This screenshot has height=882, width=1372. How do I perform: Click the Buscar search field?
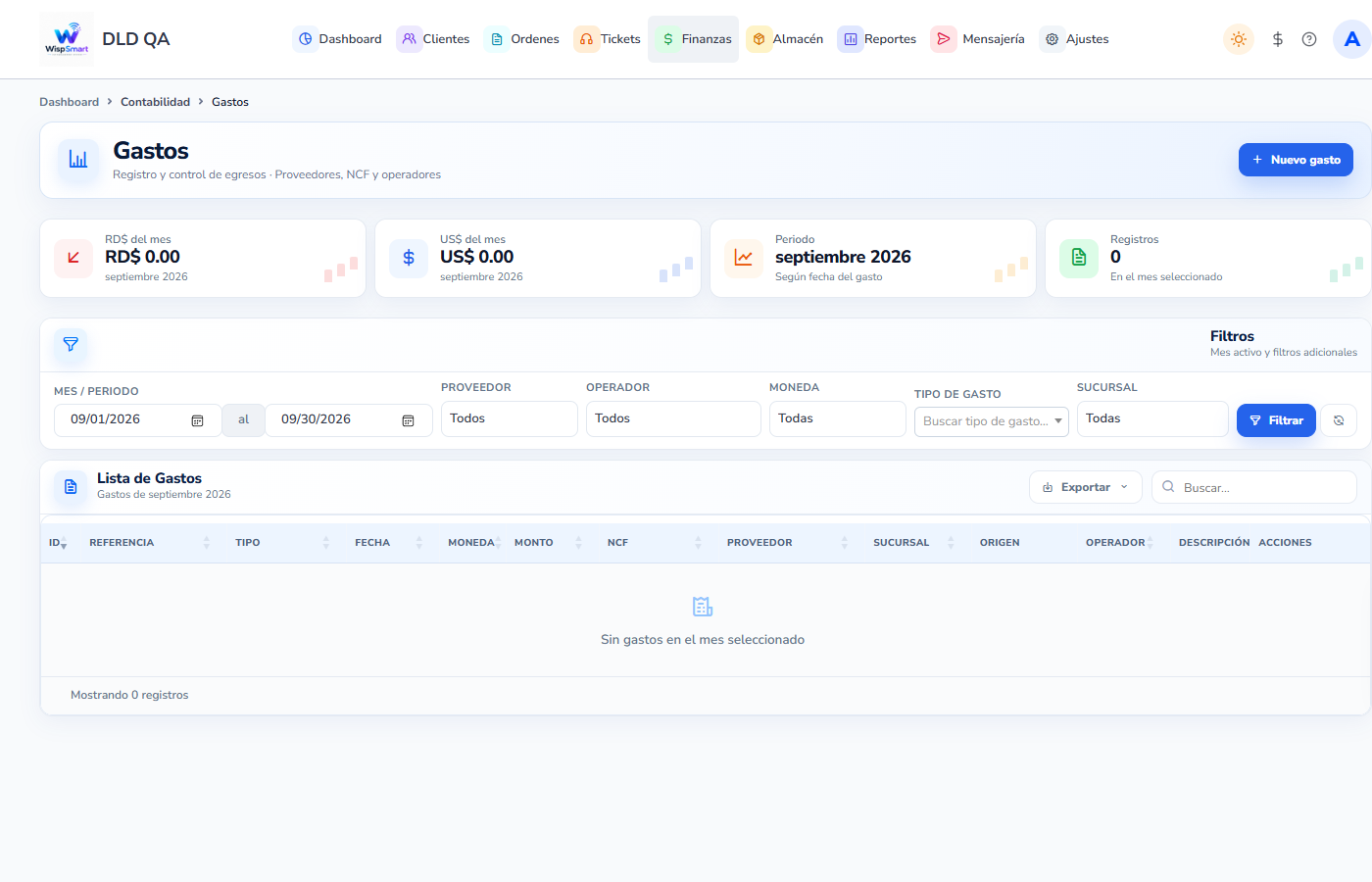pos(1254,487)
